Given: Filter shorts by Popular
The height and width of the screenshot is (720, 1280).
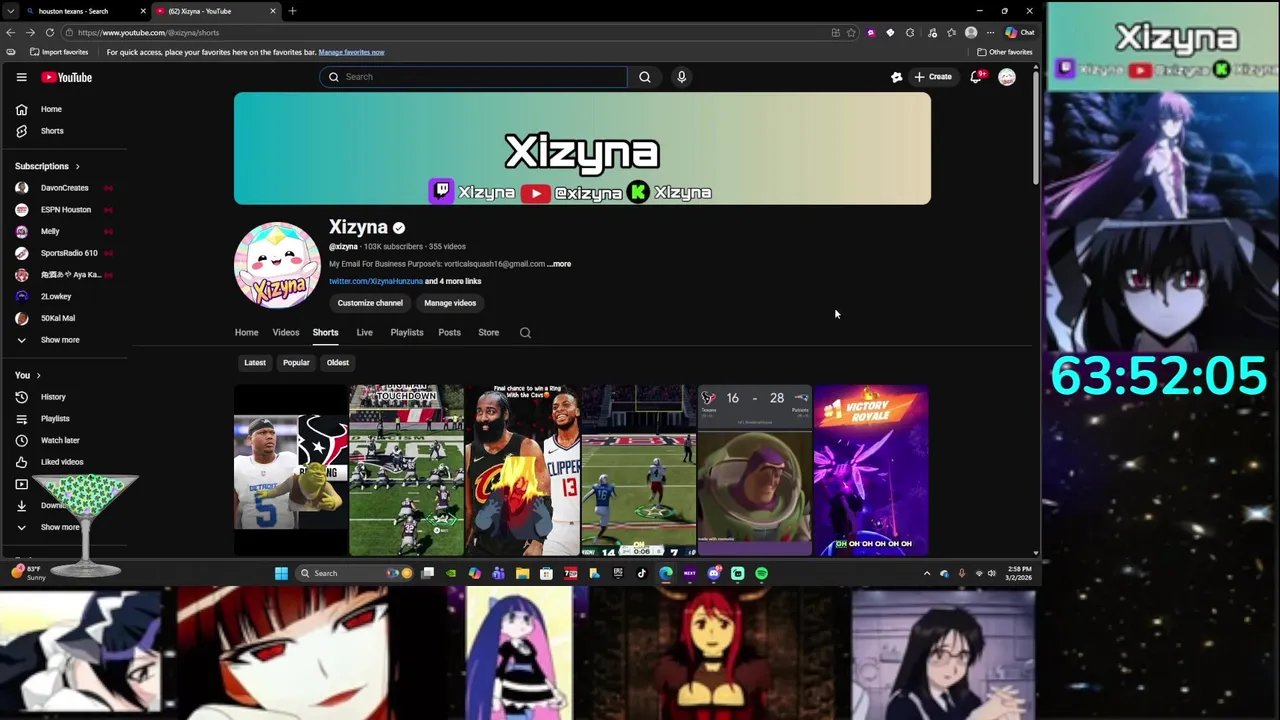Looking at the screenshot, I should coord(296,363).
